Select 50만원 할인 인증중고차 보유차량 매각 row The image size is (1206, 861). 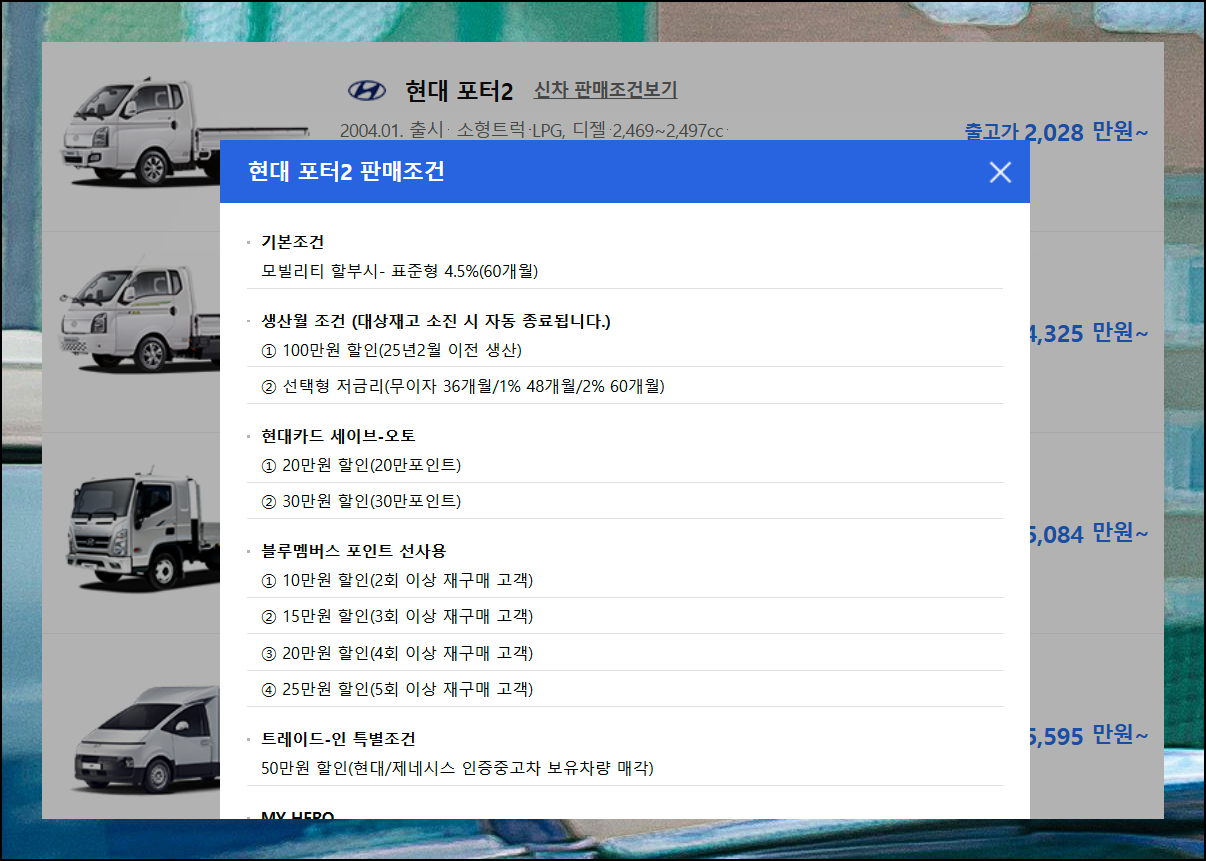625,768
